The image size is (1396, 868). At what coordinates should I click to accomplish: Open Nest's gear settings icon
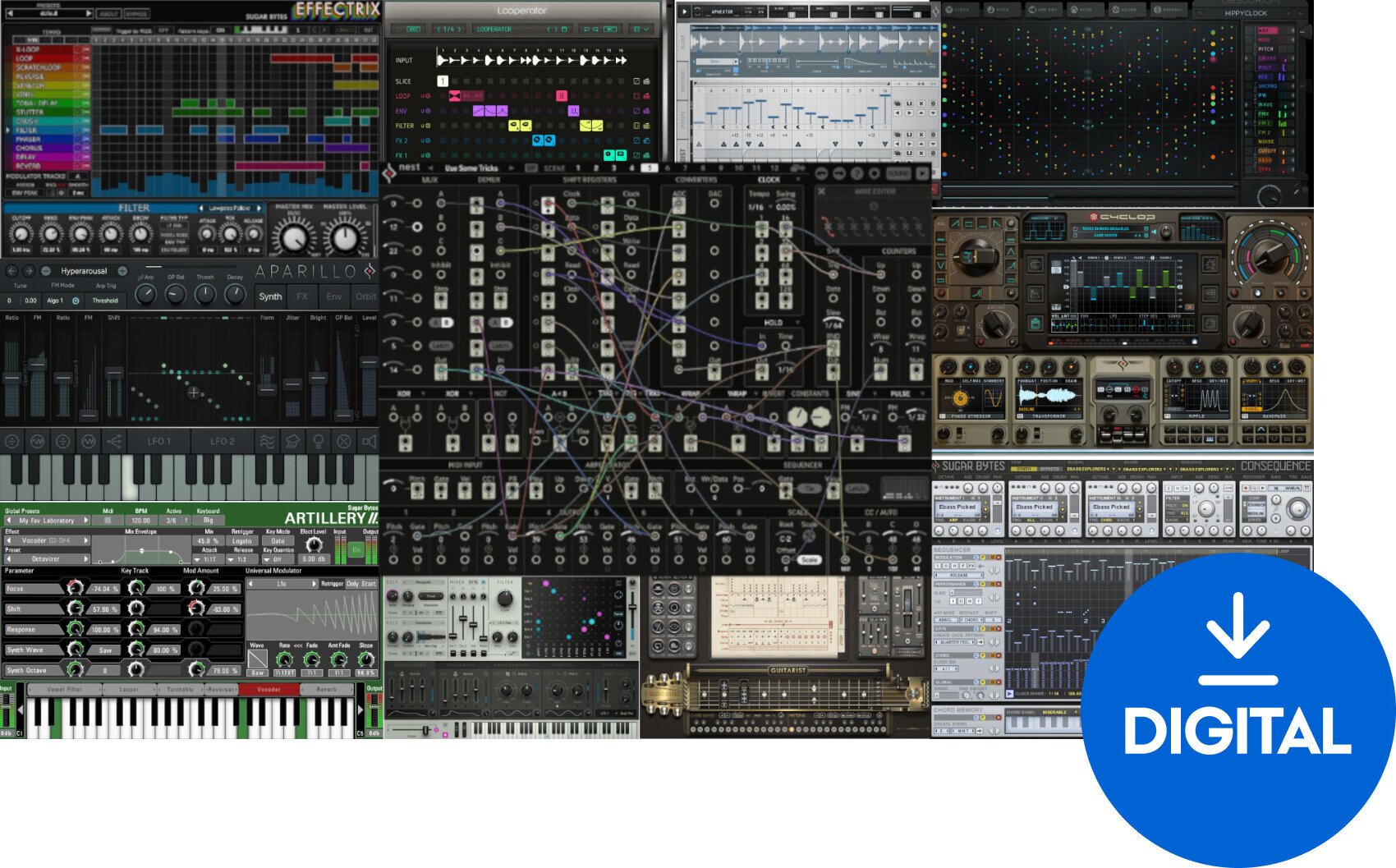[875, 175]
